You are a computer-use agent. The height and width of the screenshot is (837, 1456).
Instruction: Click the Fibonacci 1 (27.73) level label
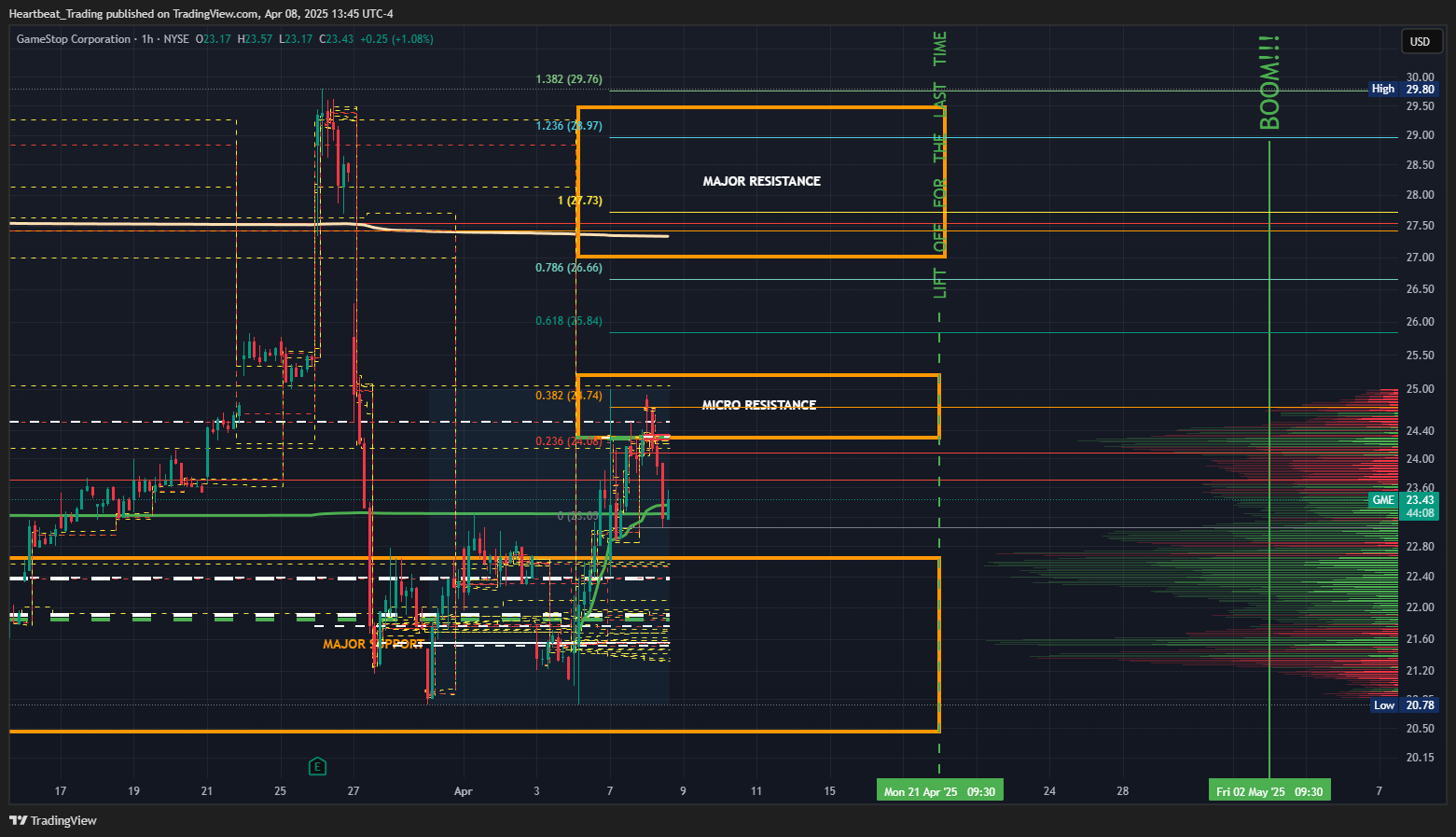pyautogui.click(x=580, y=201)
